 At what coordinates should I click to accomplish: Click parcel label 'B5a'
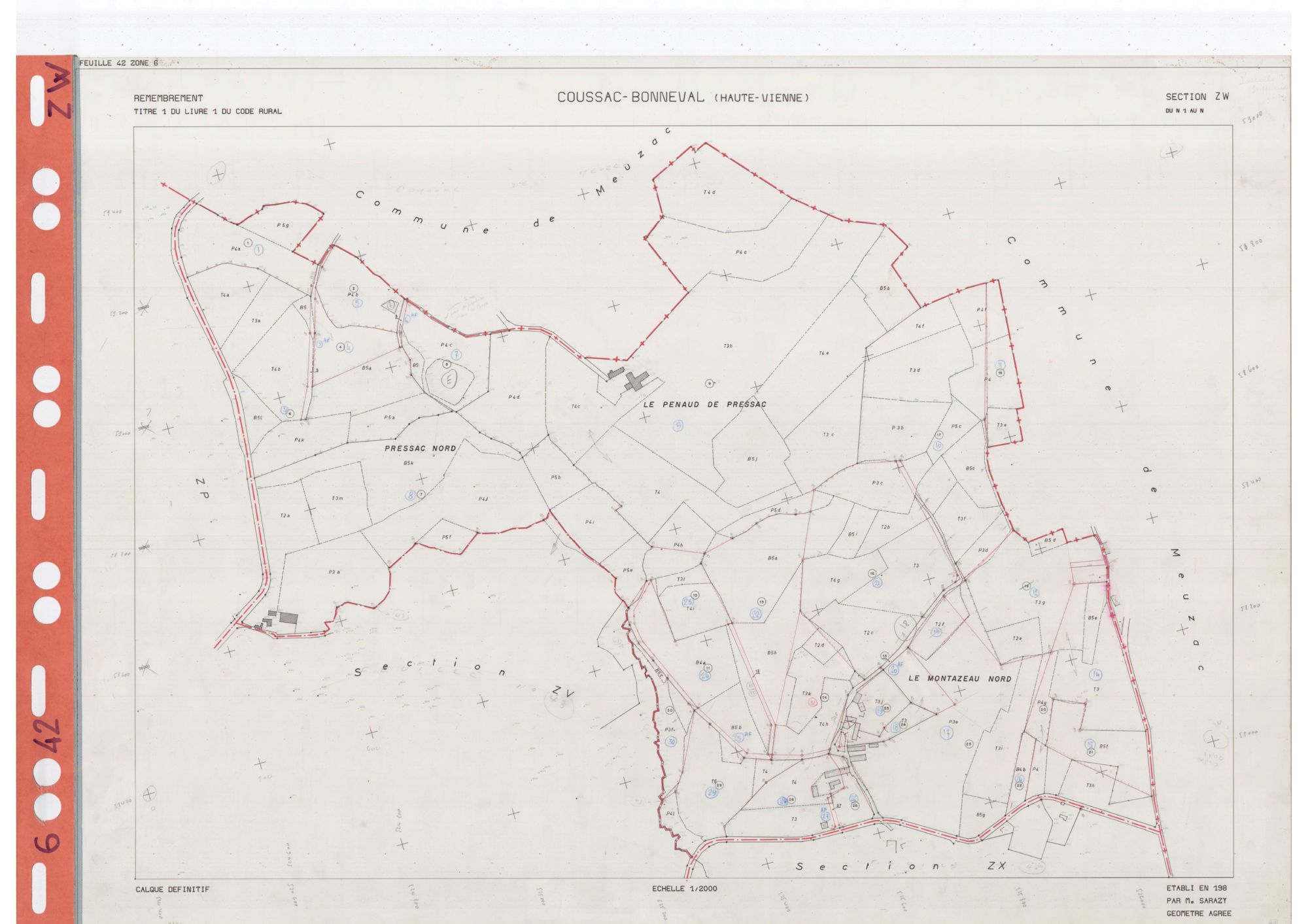pos(366,368)
